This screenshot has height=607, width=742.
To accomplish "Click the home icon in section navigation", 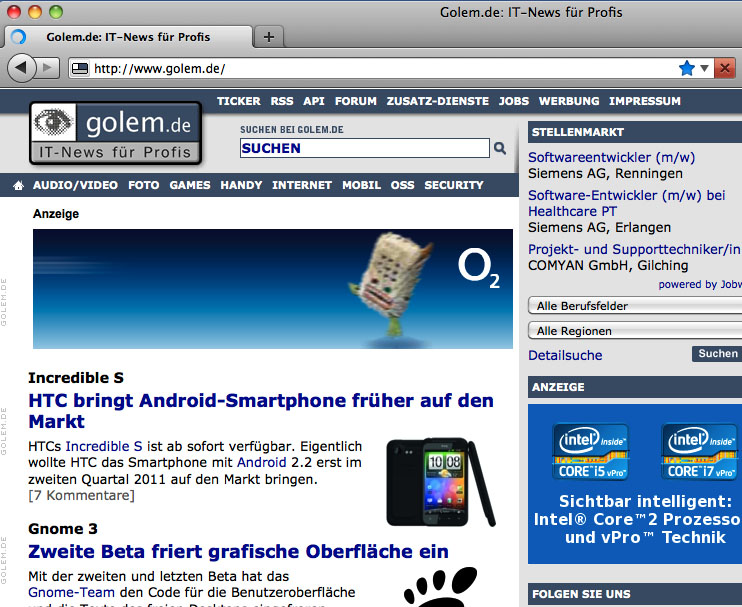I will pyautogui.click(x=18, y=185).
